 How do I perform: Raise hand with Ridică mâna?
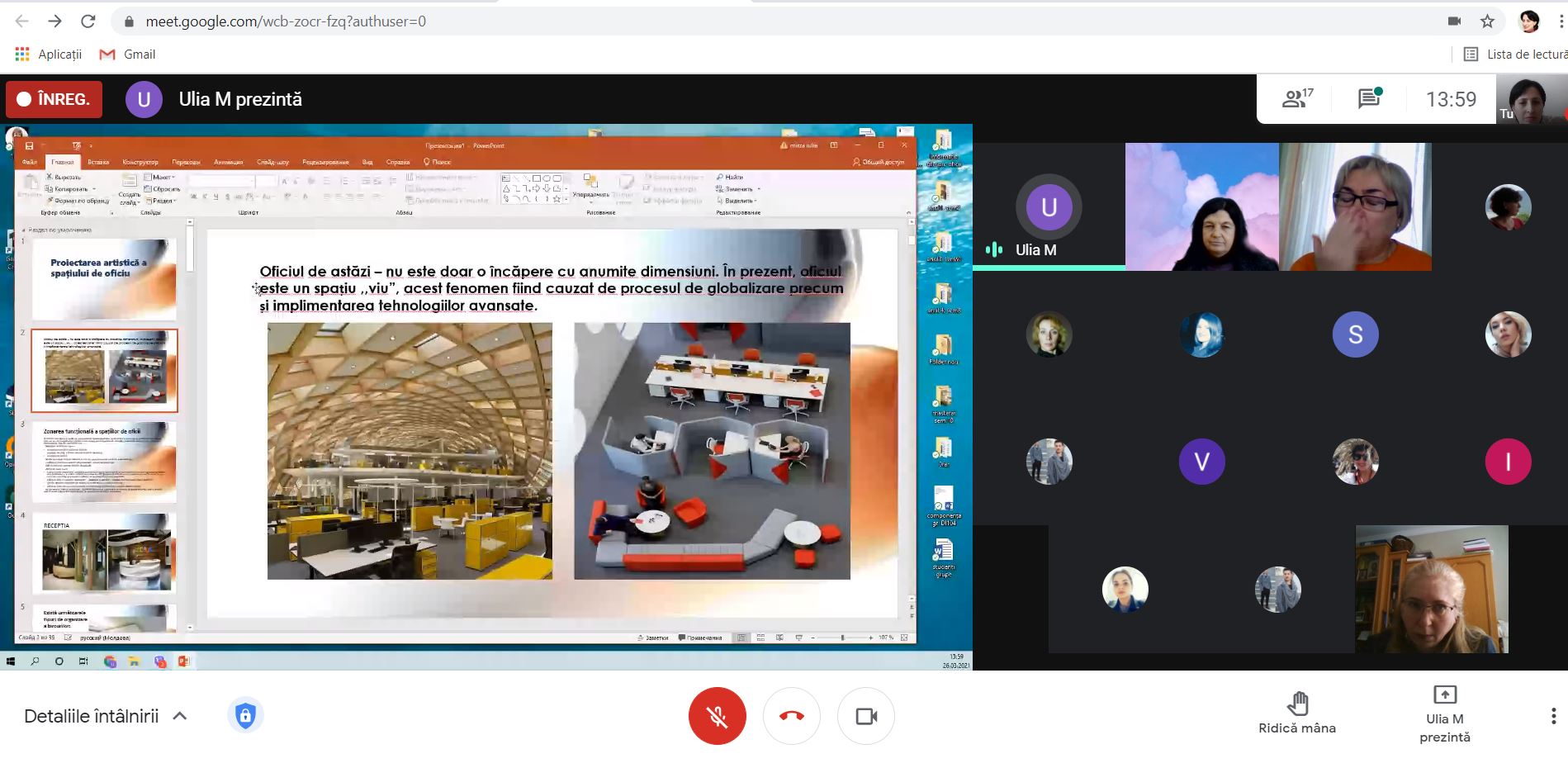1296,713
